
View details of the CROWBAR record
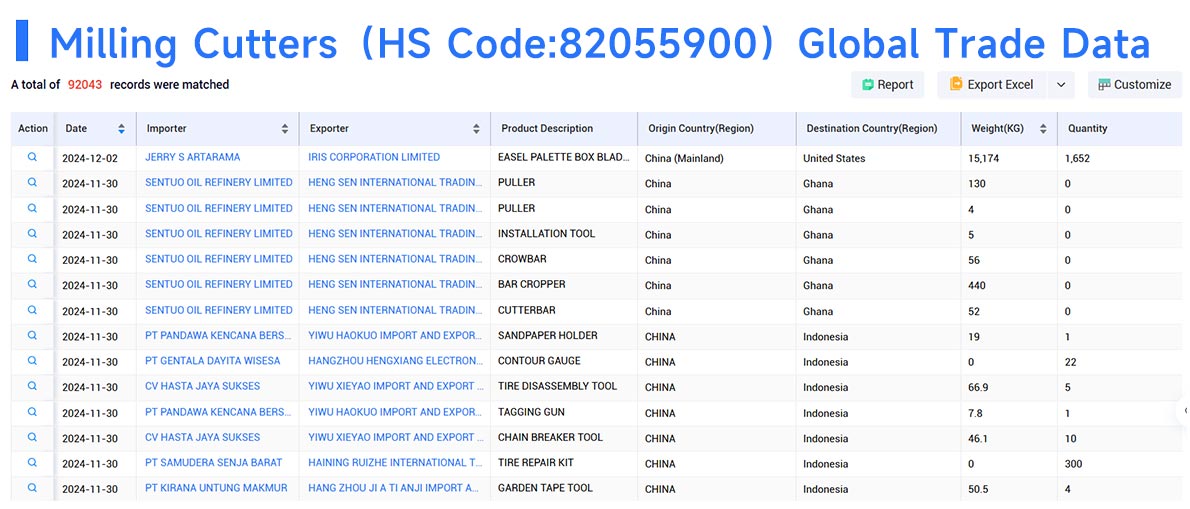pyautogui.click(x=32, y=259)
